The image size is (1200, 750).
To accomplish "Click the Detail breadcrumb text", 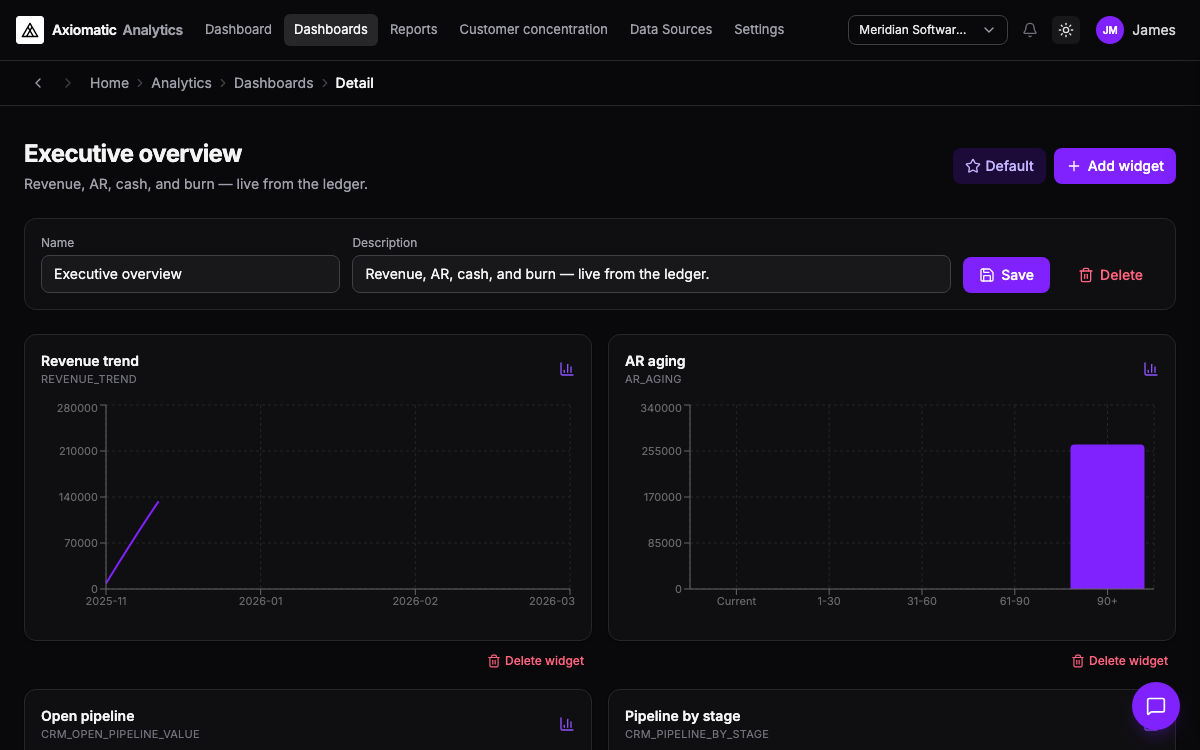I will 355,83.
